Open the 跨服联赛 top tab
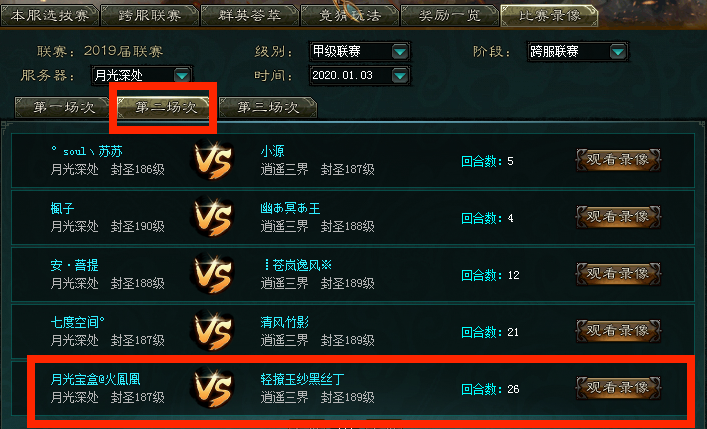707x429 pixels. point(150,15)
